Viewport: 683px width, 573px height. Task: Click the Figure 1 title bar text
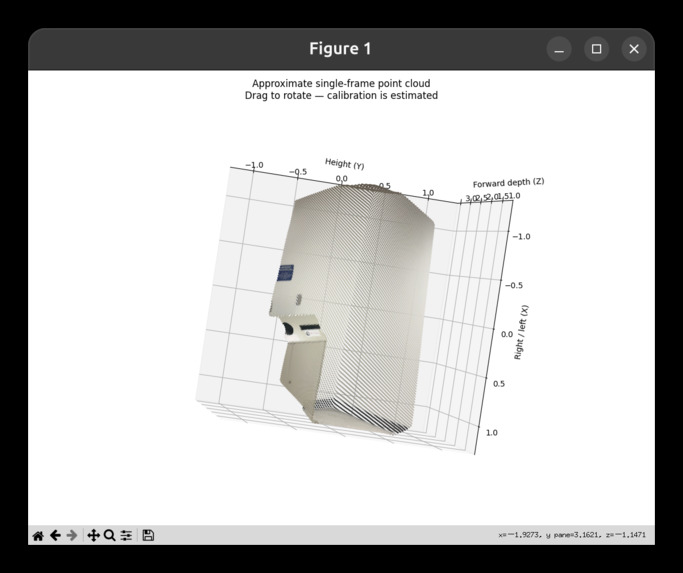tap(340, 49)
